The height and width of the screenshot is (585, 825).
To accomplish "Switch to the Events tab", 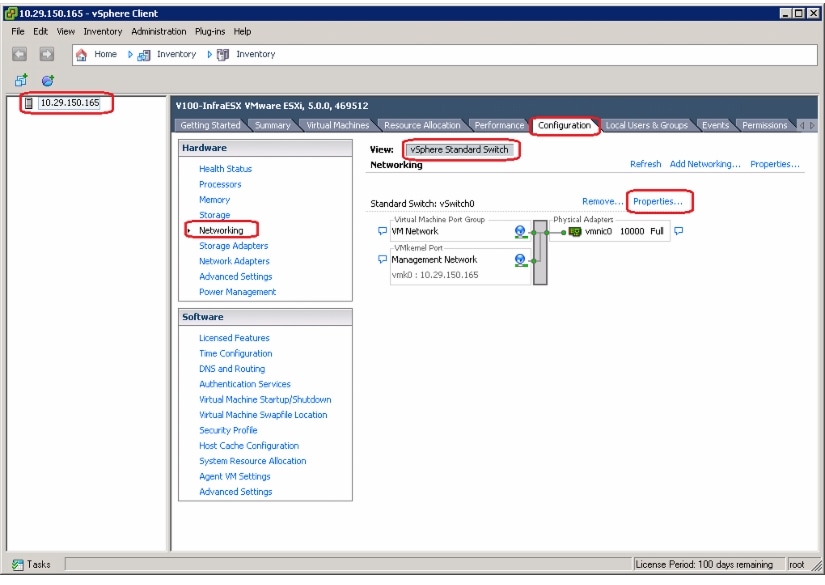I will 716,125.
